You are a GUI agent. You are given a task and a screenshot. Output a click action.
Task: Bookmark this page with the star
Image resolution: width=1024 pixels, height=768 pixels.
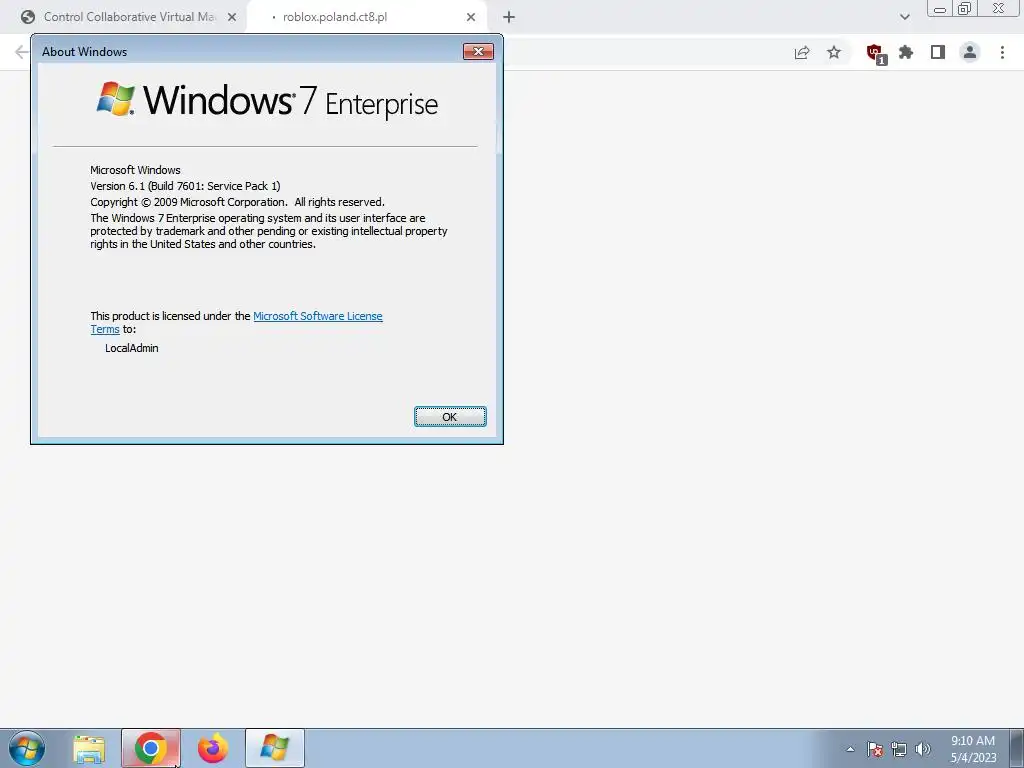coord(834,52)
